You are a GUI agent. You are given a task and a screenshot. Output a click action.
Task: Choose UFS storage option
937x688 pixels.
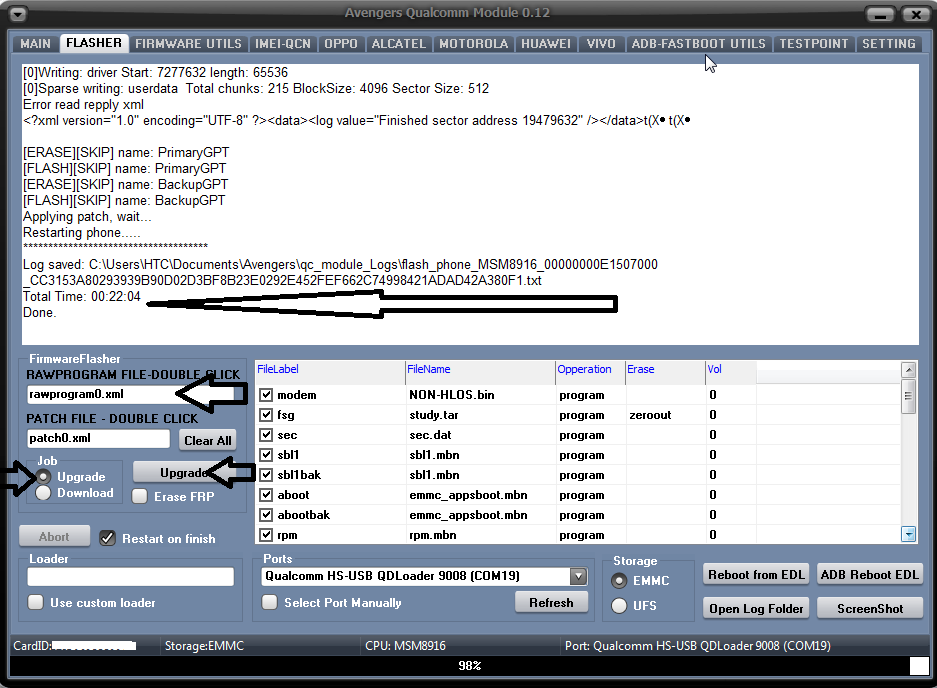pos(620,606)
